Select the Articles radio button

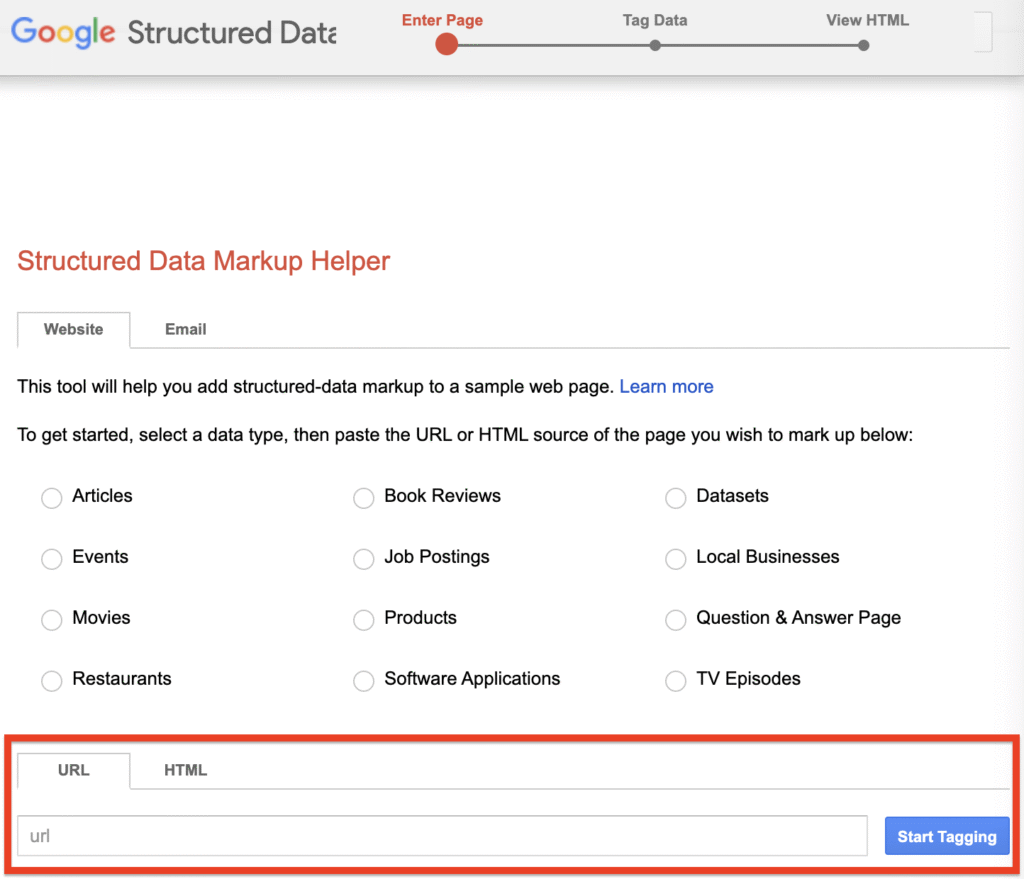pos(52,498)
